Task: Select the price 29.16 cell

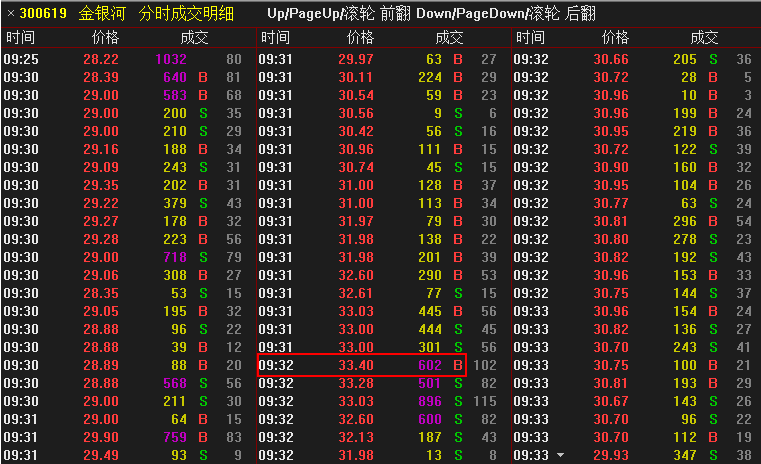Action: [x=101, y=149]
